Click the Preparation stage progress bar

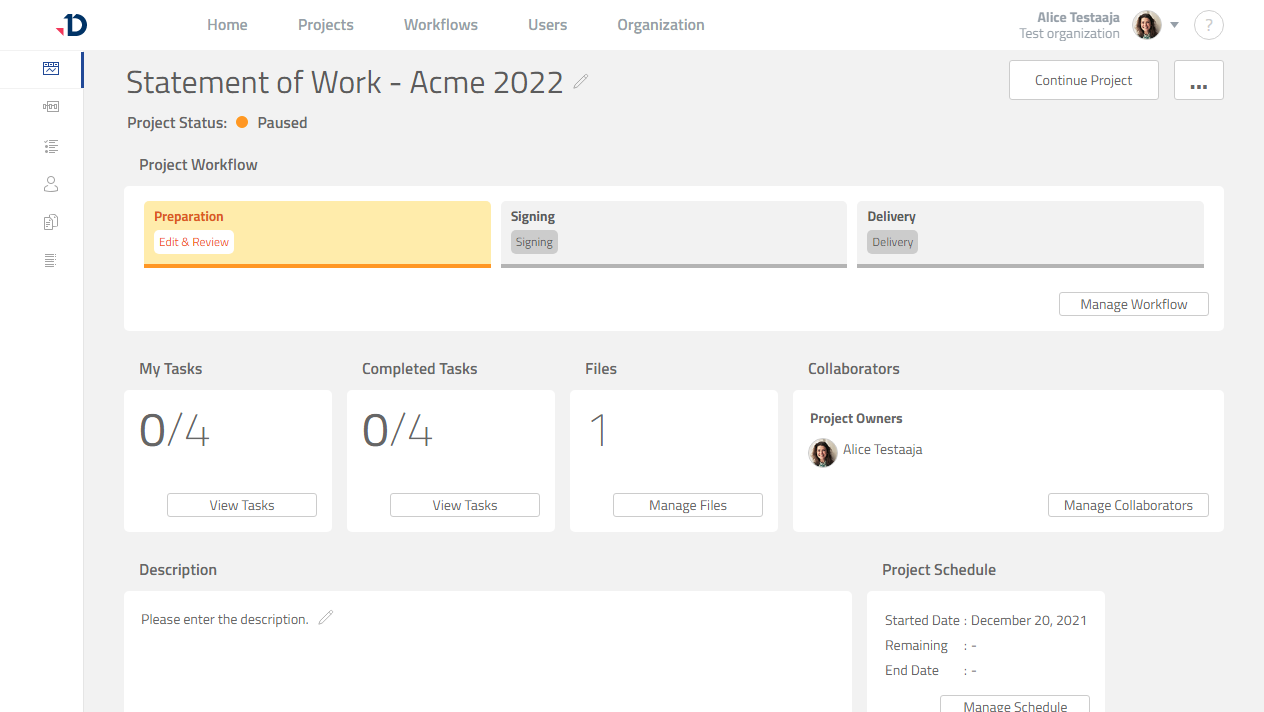(317, 264)
